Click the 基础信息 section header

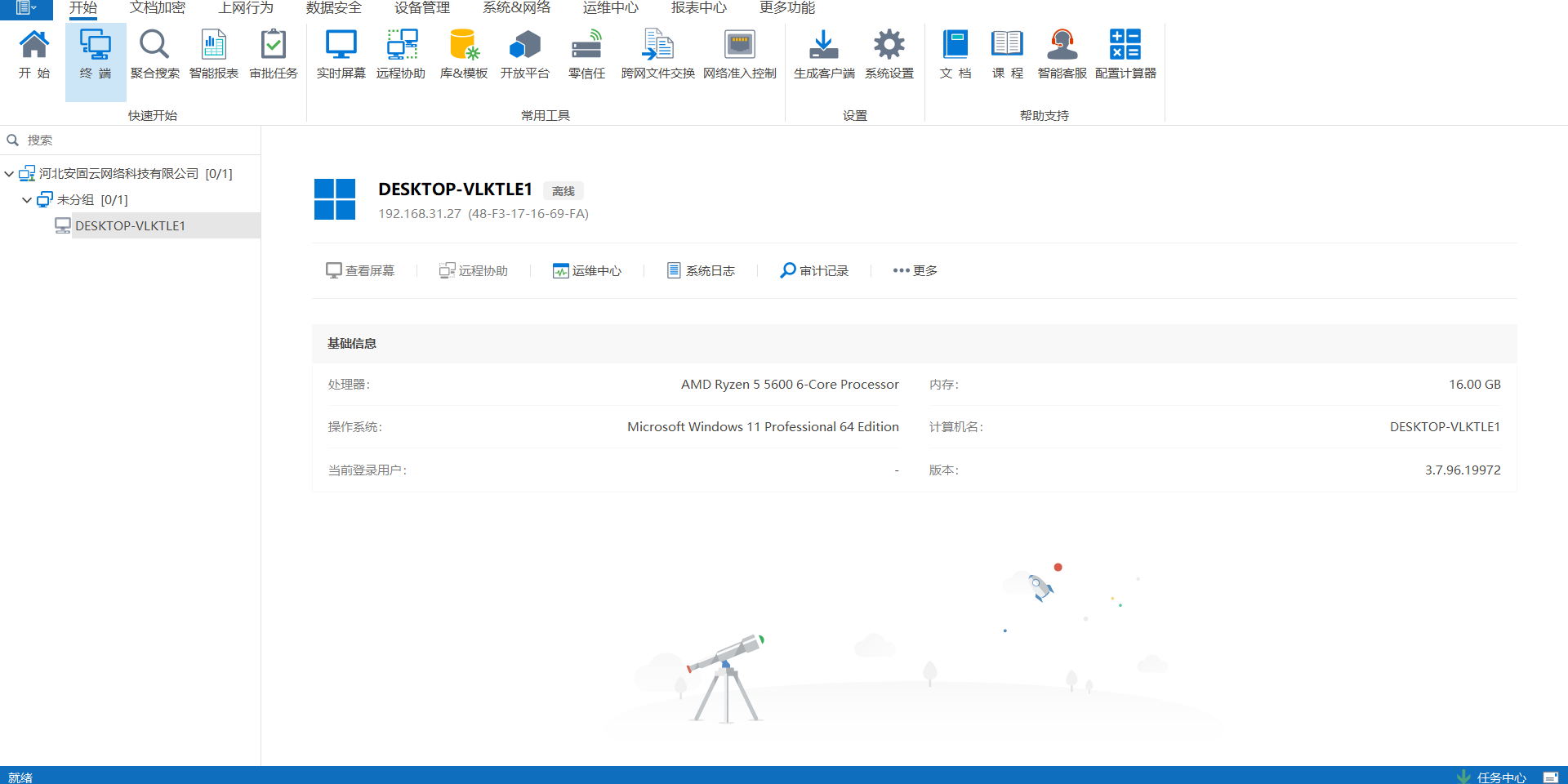point(915,344)
